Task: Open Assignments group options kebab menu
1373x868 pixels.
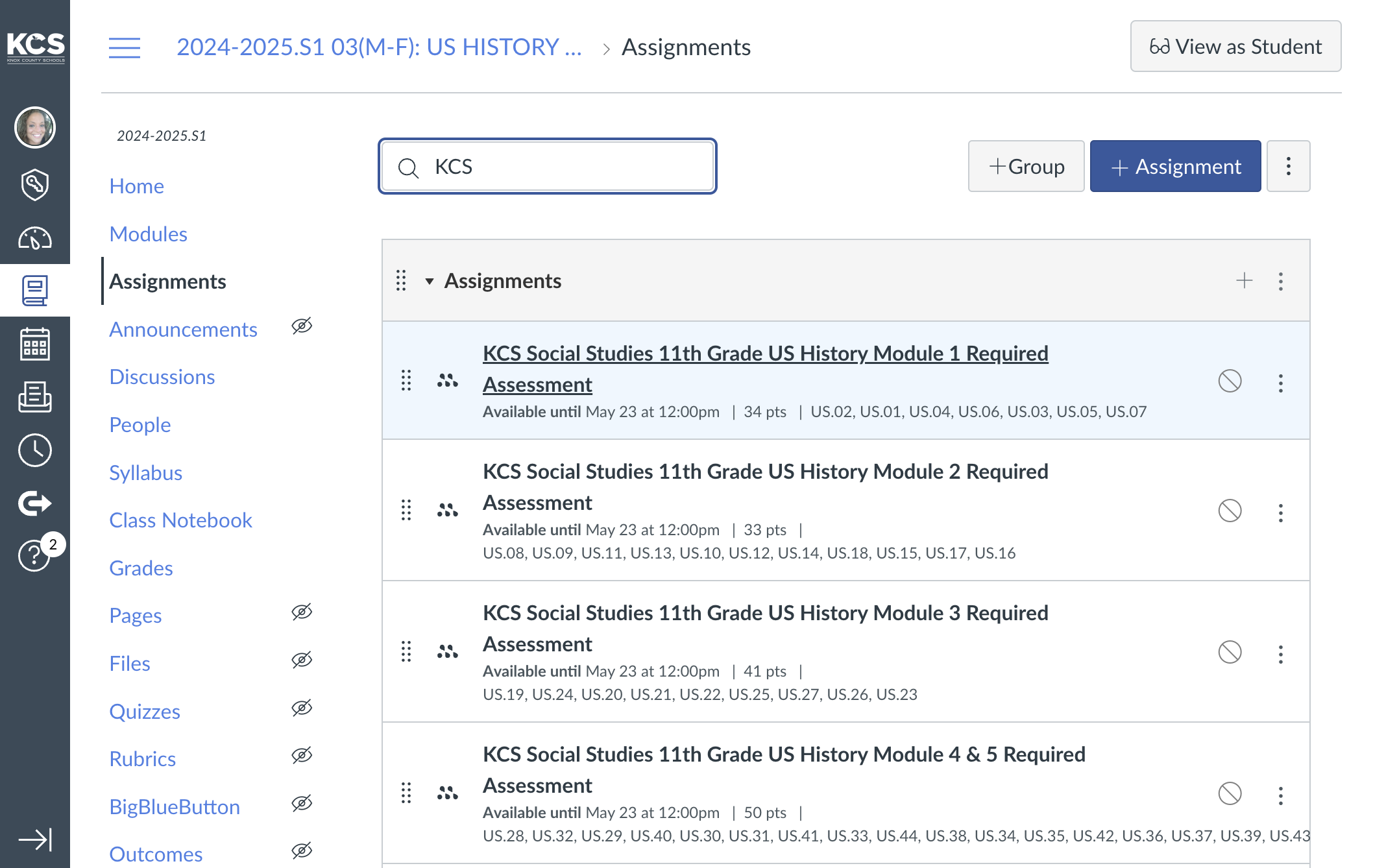Action: tap(1280, 281)
